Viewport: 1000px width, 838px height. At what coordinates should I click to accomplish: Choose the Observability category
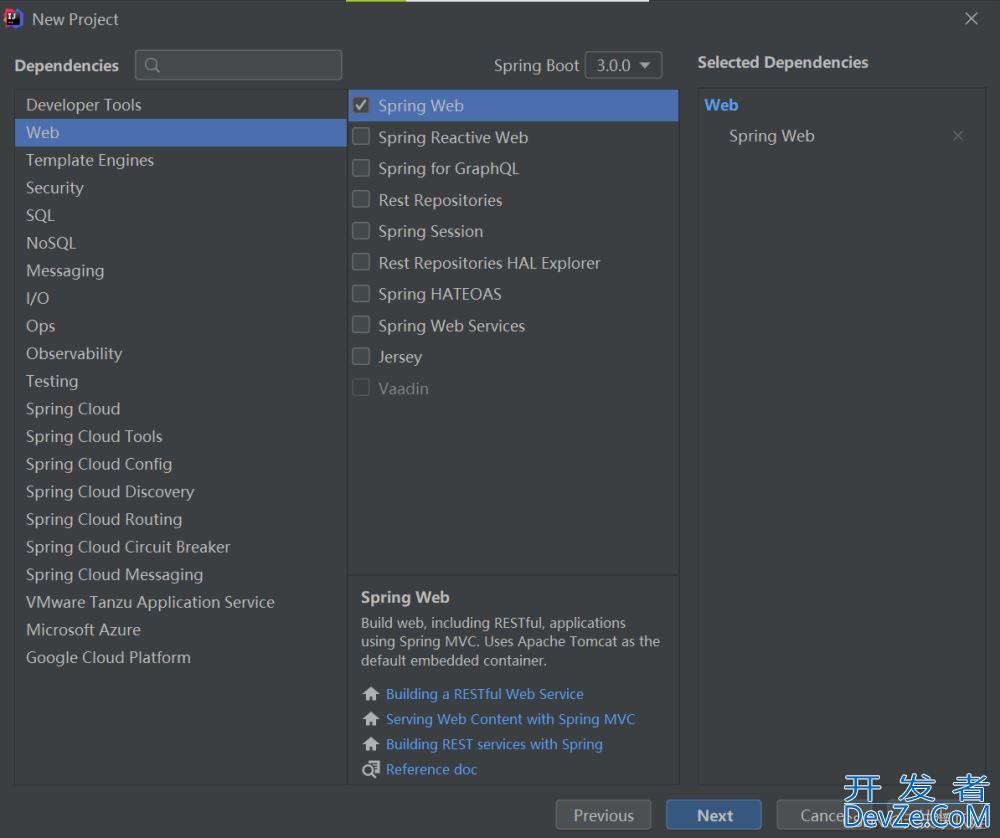(x=180, y=353)
